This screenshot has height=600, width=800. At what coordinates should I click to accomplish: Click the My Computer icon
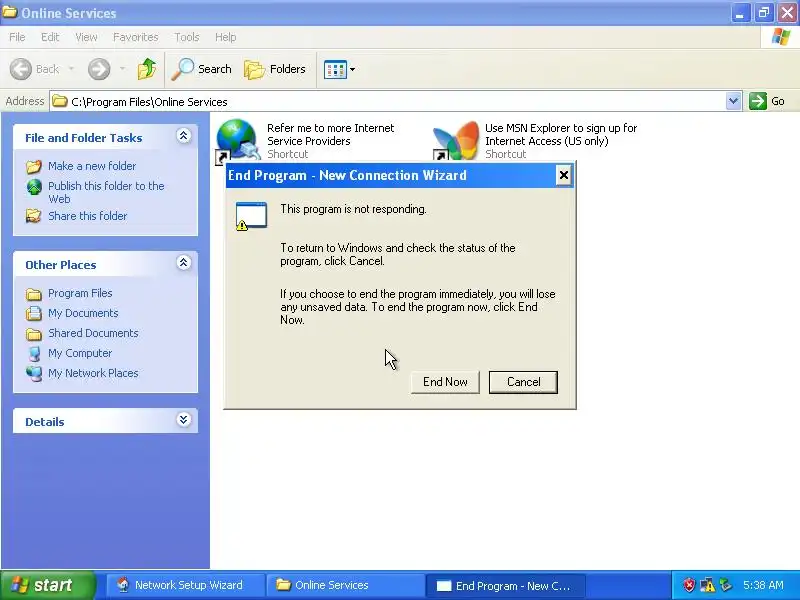click(x=34, y=354)
